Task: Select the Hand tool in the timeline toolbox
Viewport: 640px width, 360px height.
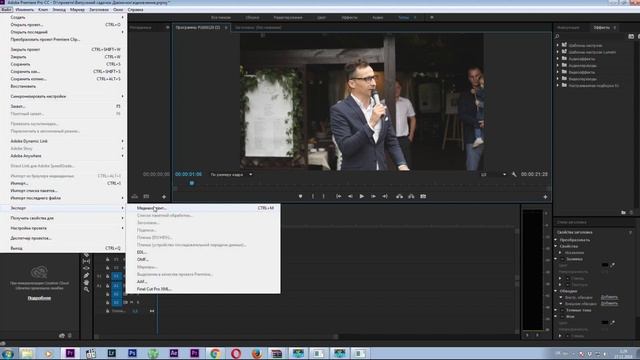Action: [x=86, y=282]
